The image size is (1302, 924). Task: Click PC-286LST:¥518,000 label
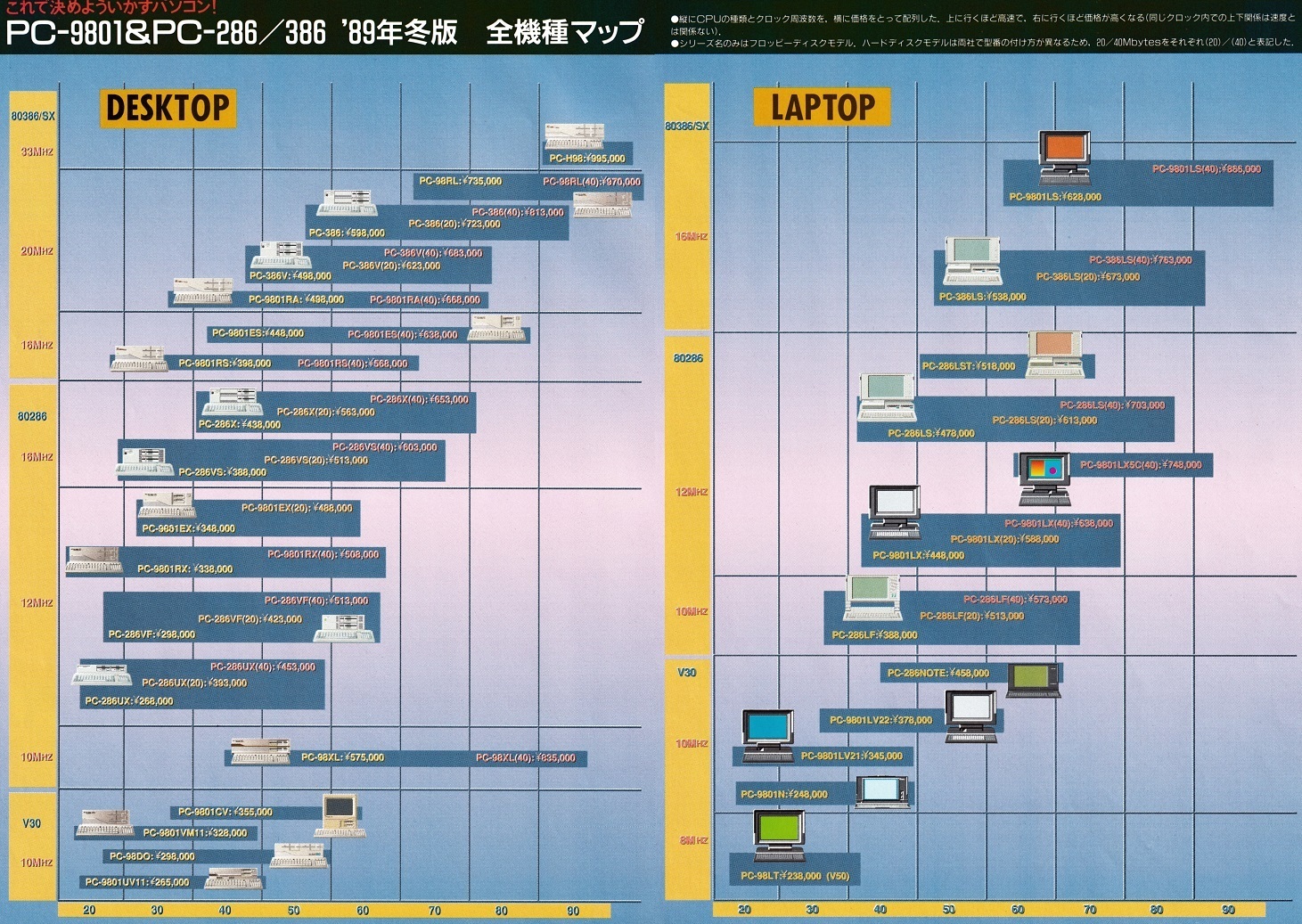969,366
